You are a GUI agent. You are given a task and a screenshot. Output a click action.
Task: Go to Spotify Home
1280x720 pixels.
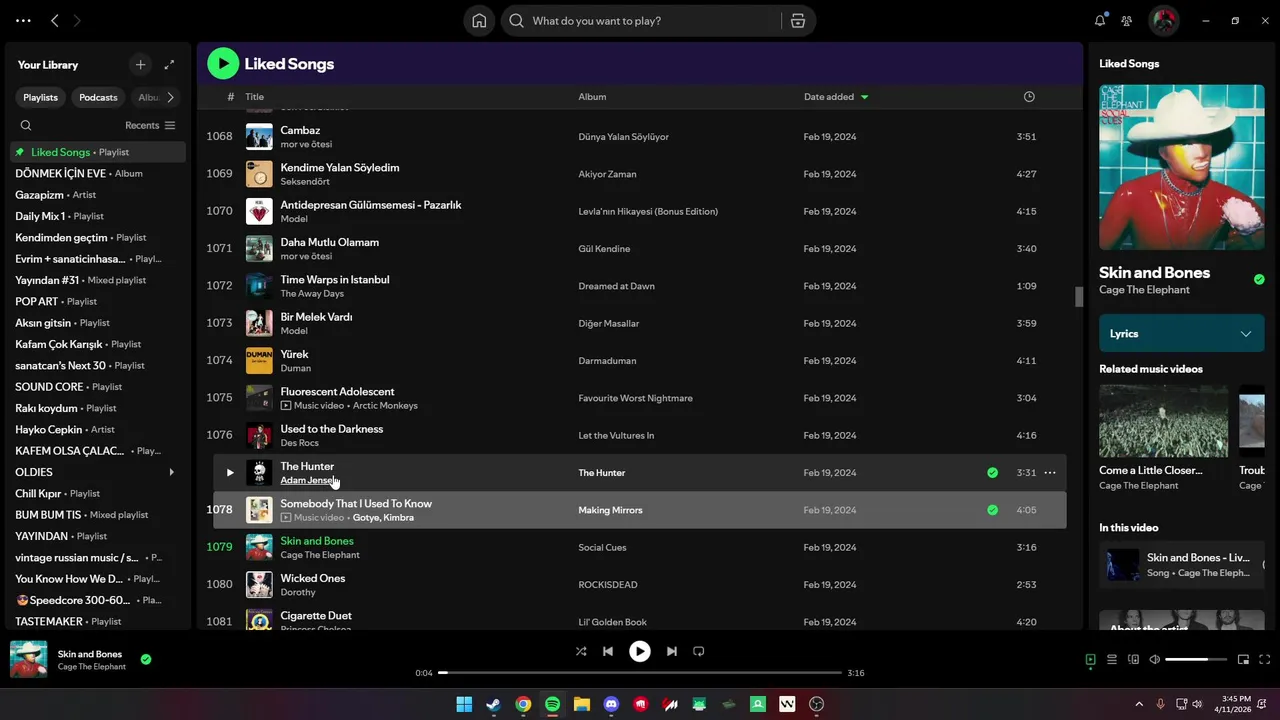click(479, 21)
